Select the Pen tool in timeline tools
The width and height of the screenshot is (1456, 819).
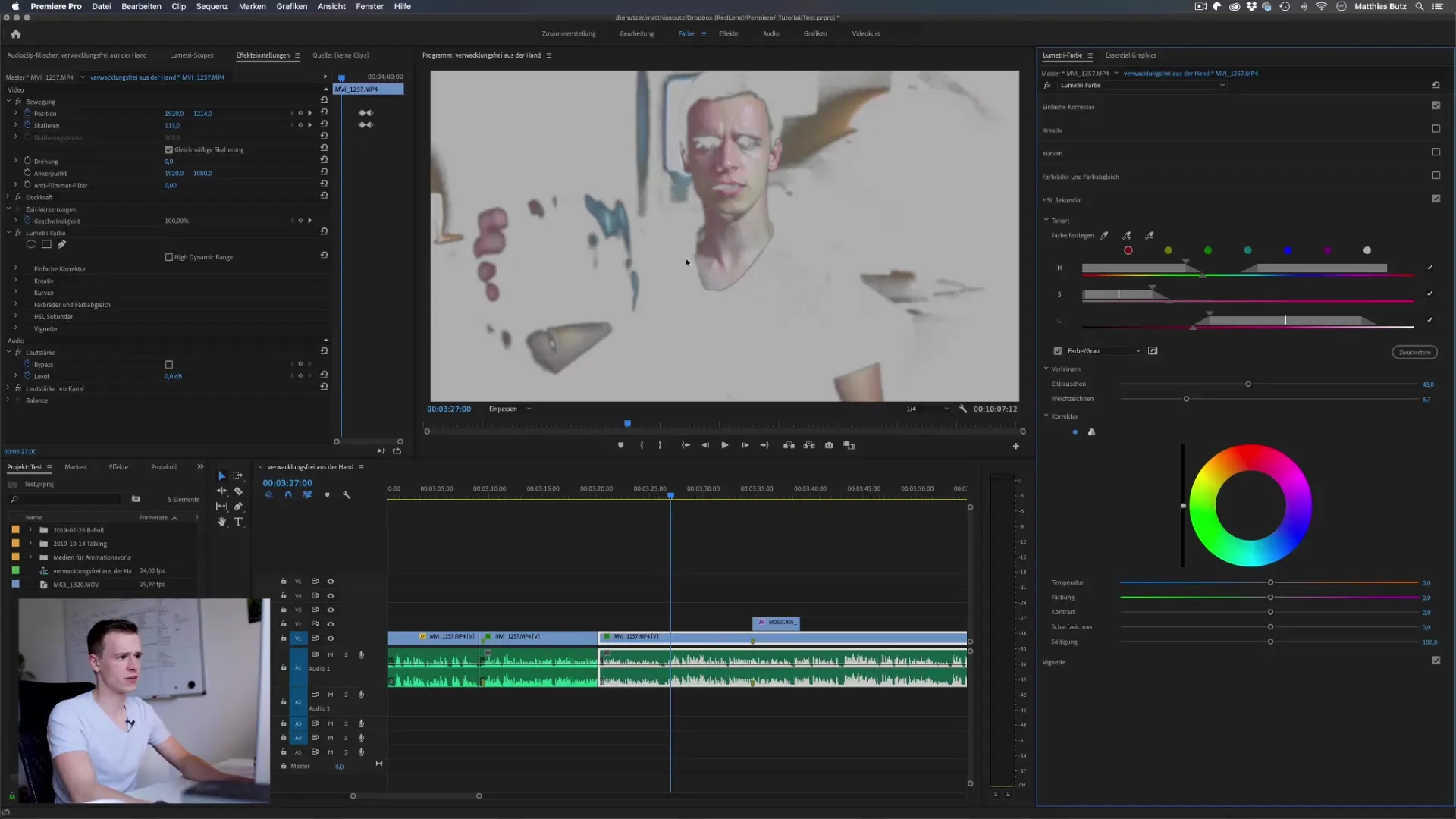[238, 506]
